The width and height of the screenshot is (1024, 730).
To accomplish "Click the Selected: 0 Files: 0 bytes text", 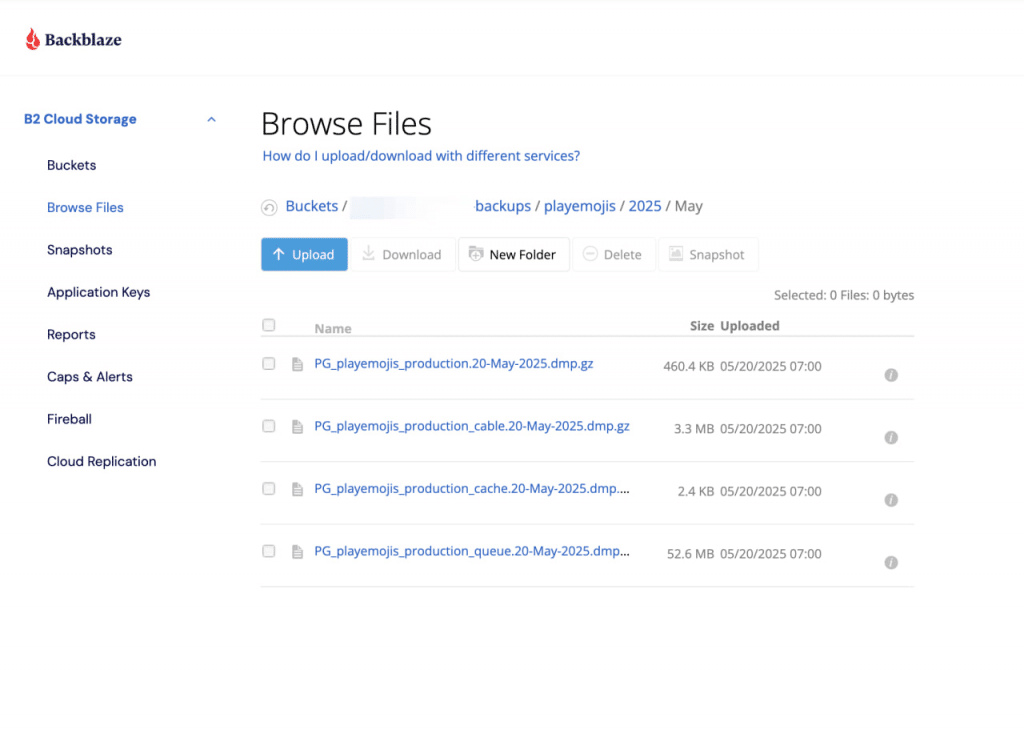I will coord(844,295).
